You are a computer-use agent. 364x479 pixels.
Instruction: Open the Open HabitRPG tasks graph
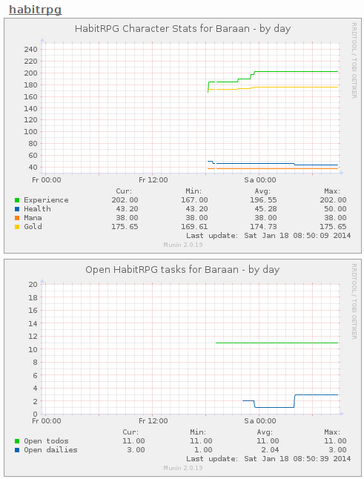tap(183, 368)
